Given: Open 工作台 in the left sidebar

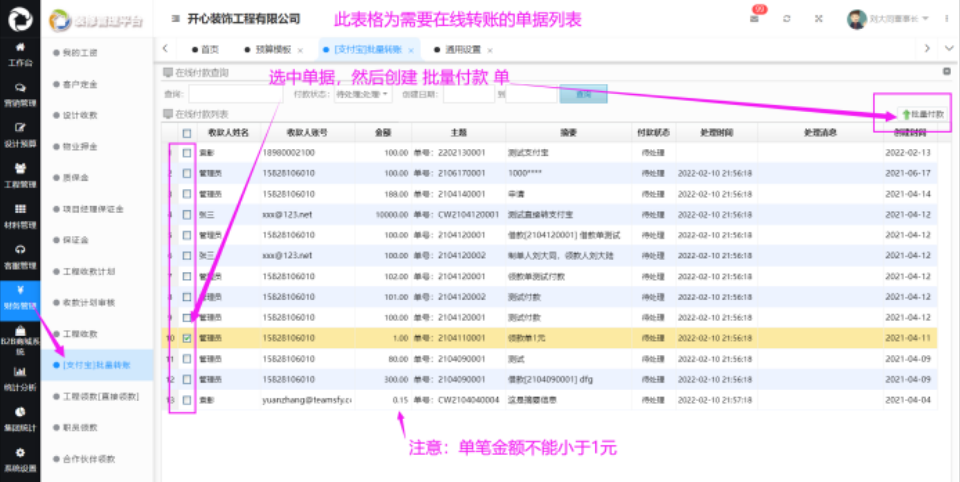Looking at the screenshot, I should tap(20, 53).
